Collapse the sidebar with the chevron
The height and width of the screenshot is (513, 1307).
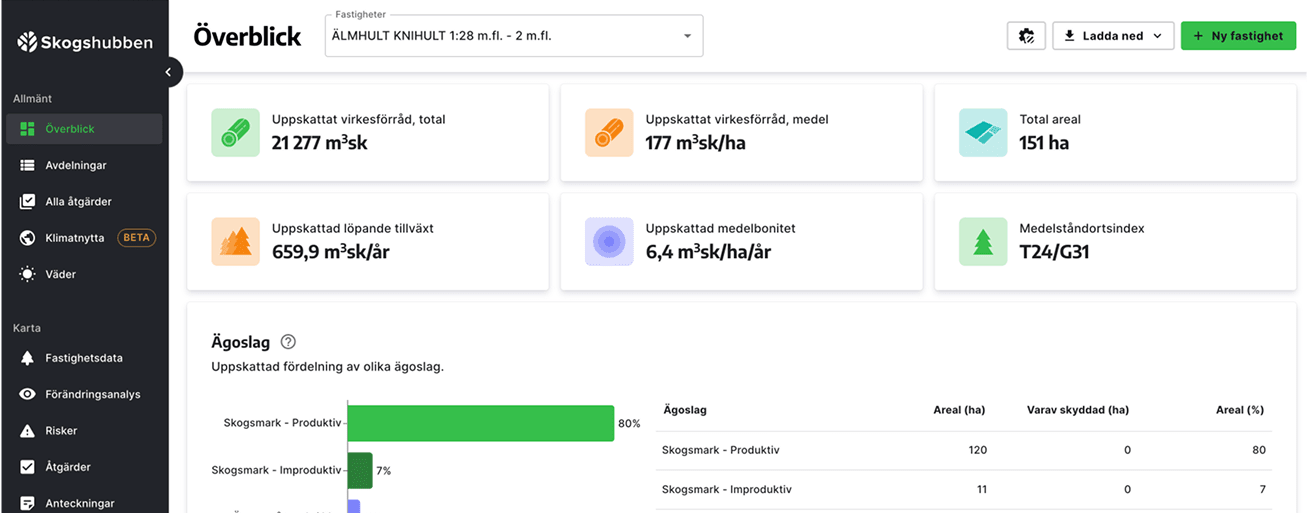(169, 72)
